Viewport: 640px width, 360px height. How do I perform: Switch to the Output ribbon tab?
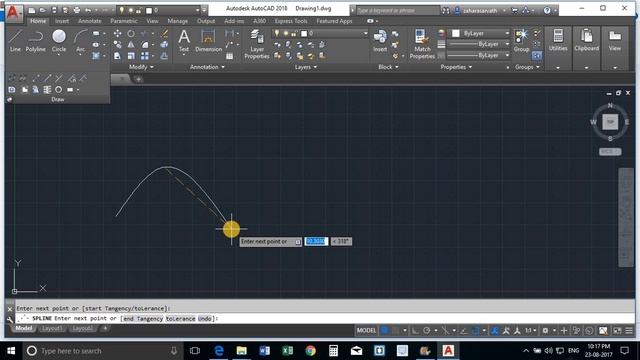click(206, 21)
